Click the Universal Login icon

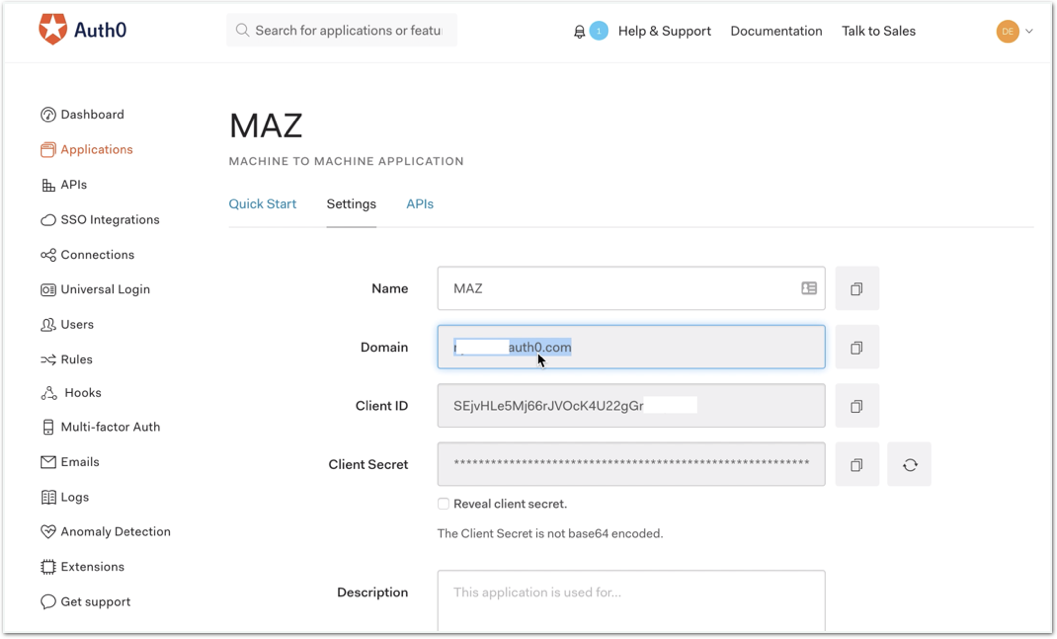tap(48, 290)
